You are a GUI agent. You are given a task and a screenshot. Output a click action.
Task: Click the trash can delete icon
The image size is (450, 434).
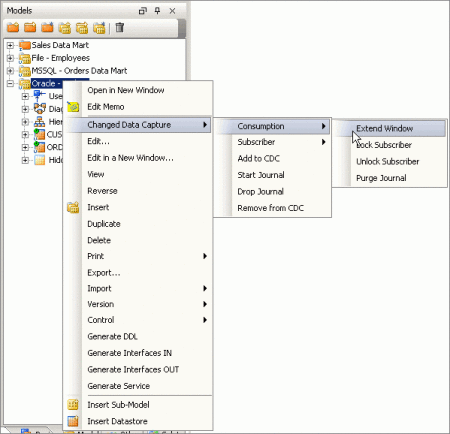click(x=119, y=27)
